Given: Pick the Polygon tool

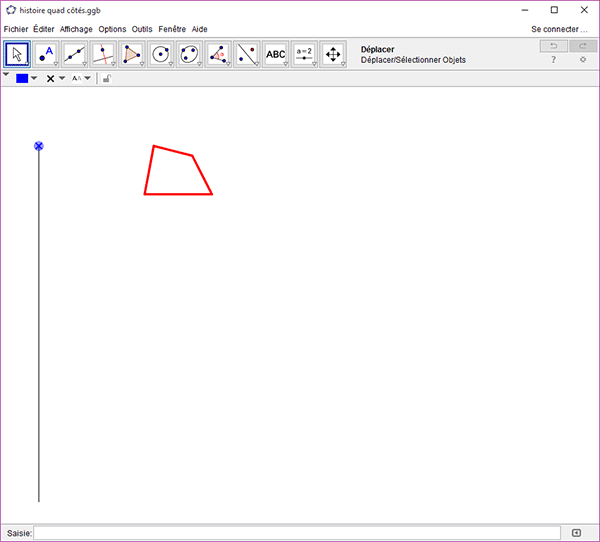Looking at the screenshot, I should point(132,54).
